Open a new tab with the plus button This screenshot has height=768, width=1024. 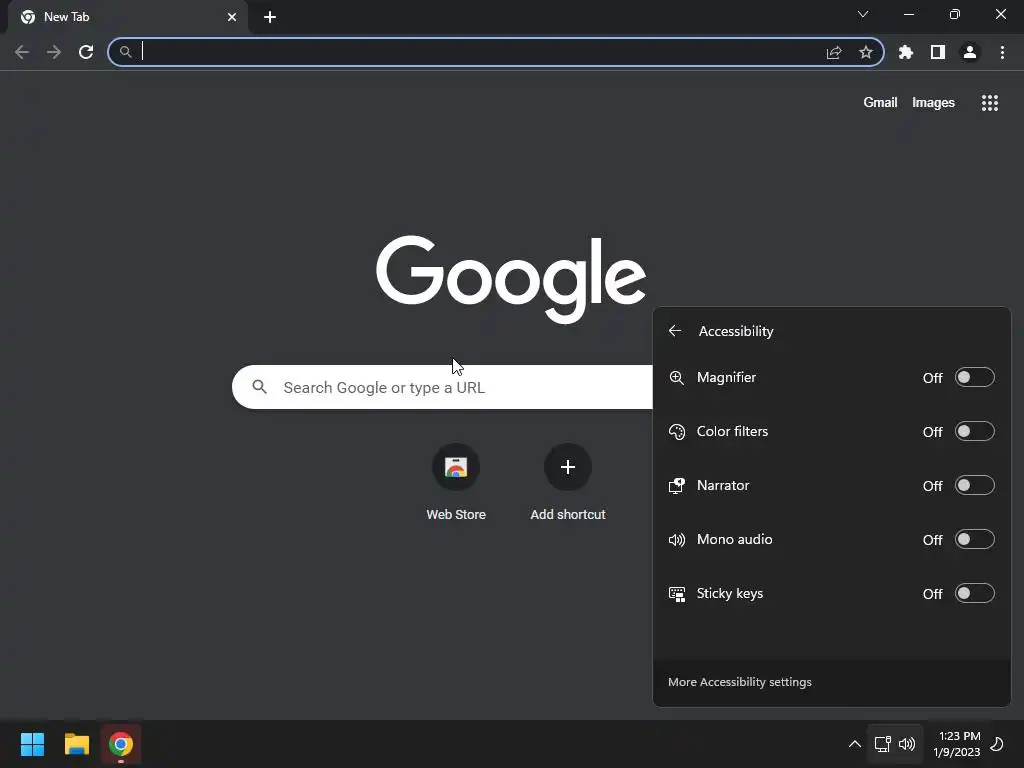[x=270, y=17]
